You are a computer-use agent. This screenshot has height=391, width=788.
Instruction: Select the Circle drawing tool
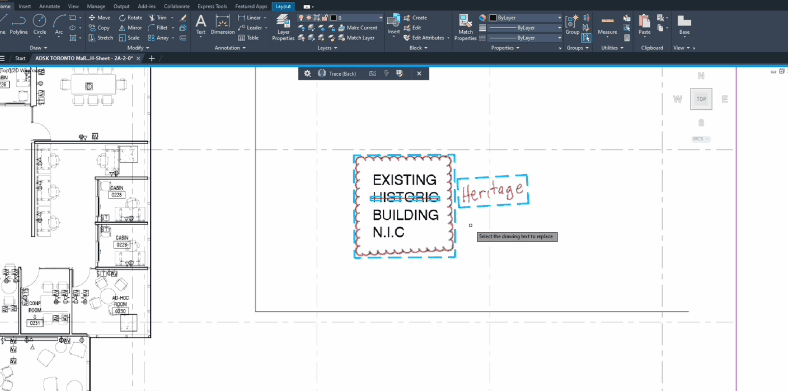click(39, 24)
